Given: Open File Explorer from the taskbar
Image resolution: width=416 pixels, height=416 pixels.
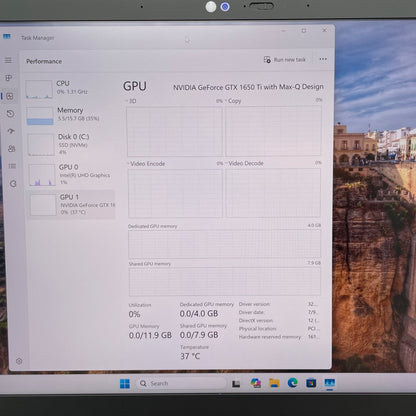Looking at the screenshot, I should [x=274, y=383].
